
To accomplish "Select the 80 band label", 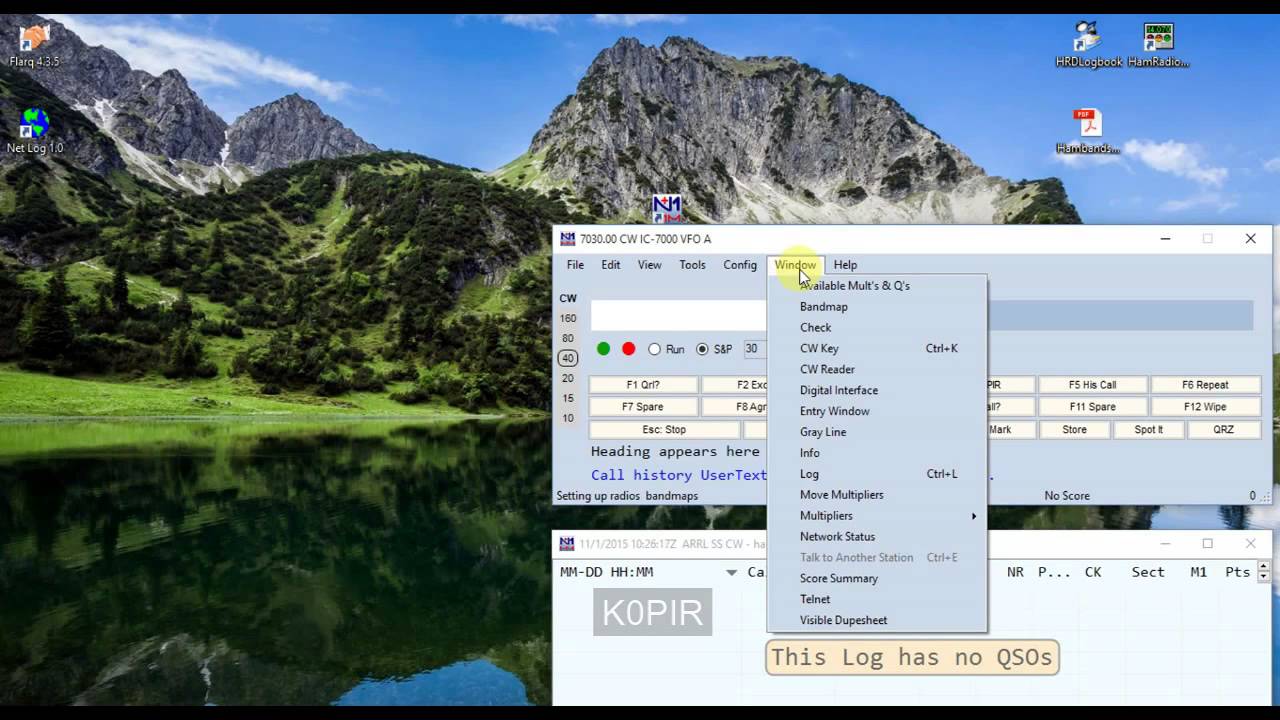I will pos(568,339).
